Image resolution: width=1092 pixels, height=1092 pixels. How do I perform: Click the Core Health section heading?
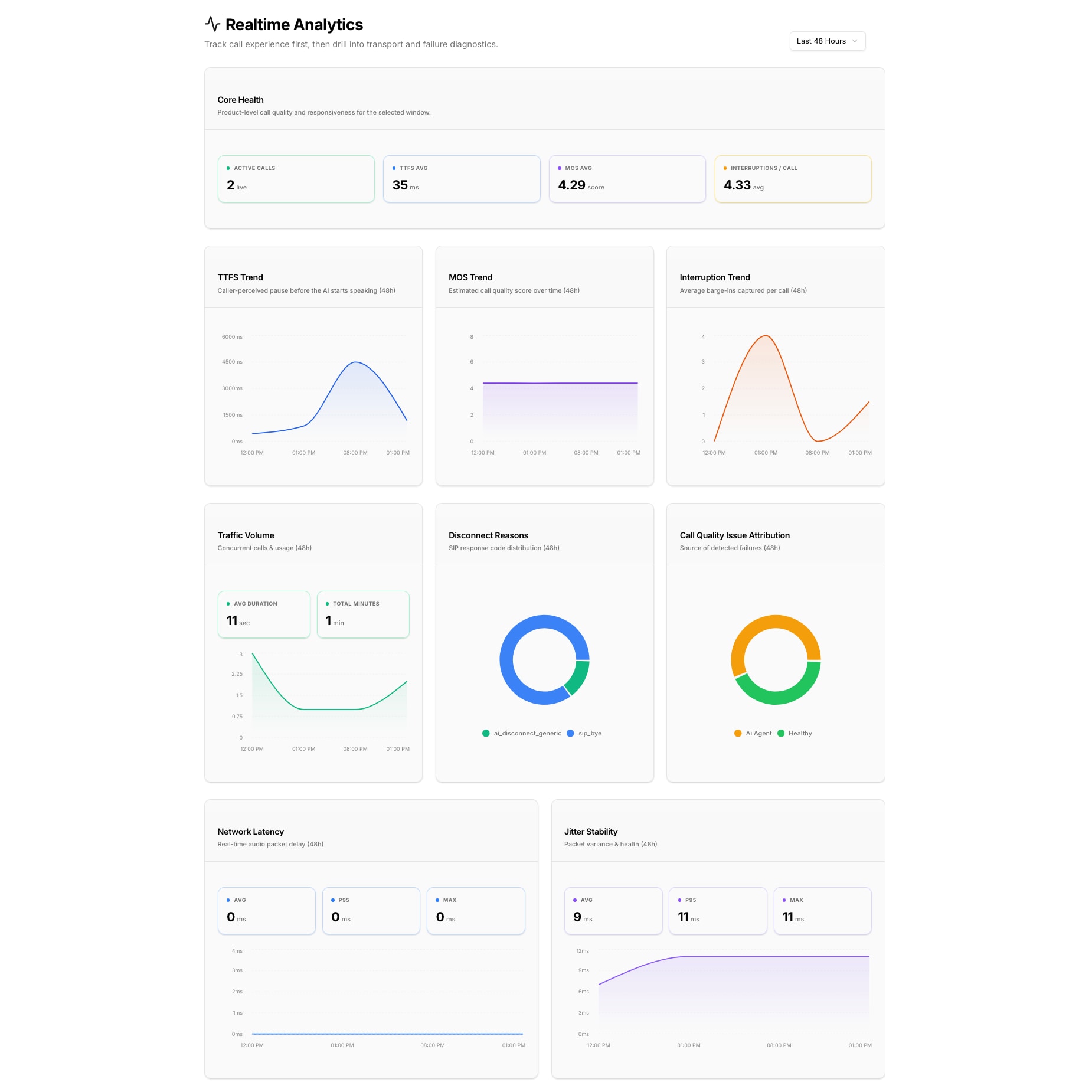(x=240, y=100)
